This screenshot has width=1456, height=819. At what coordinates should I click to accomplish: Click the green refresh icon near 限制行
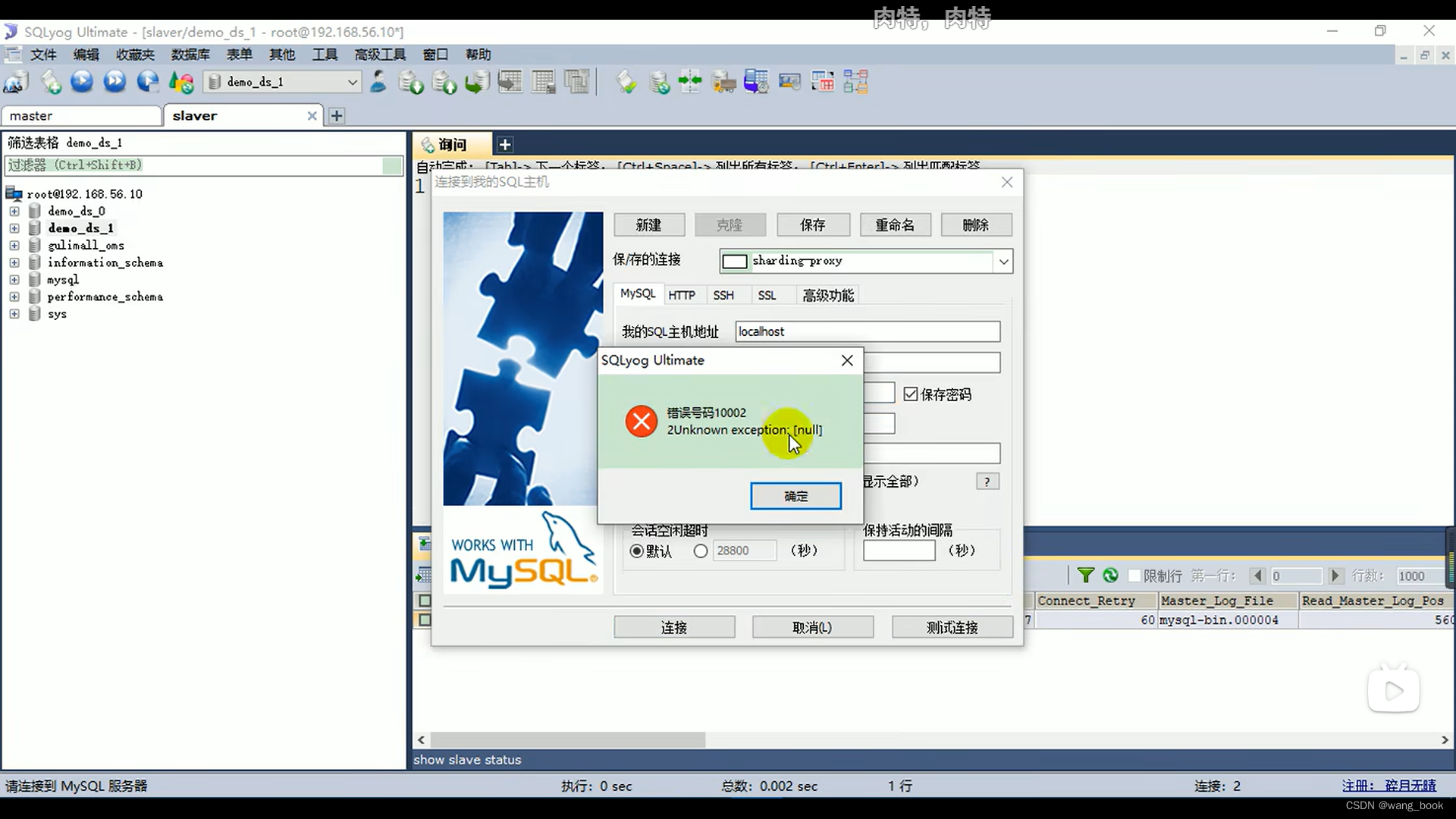click(x=1110, y=576)
